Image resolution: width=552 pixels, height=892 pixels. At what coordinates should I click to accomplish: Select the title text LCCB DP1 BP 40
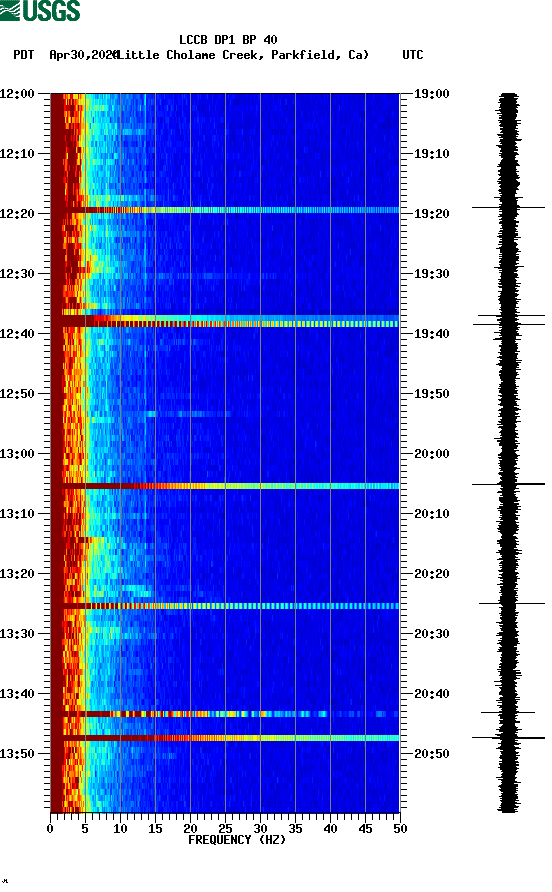click(228, 40)
